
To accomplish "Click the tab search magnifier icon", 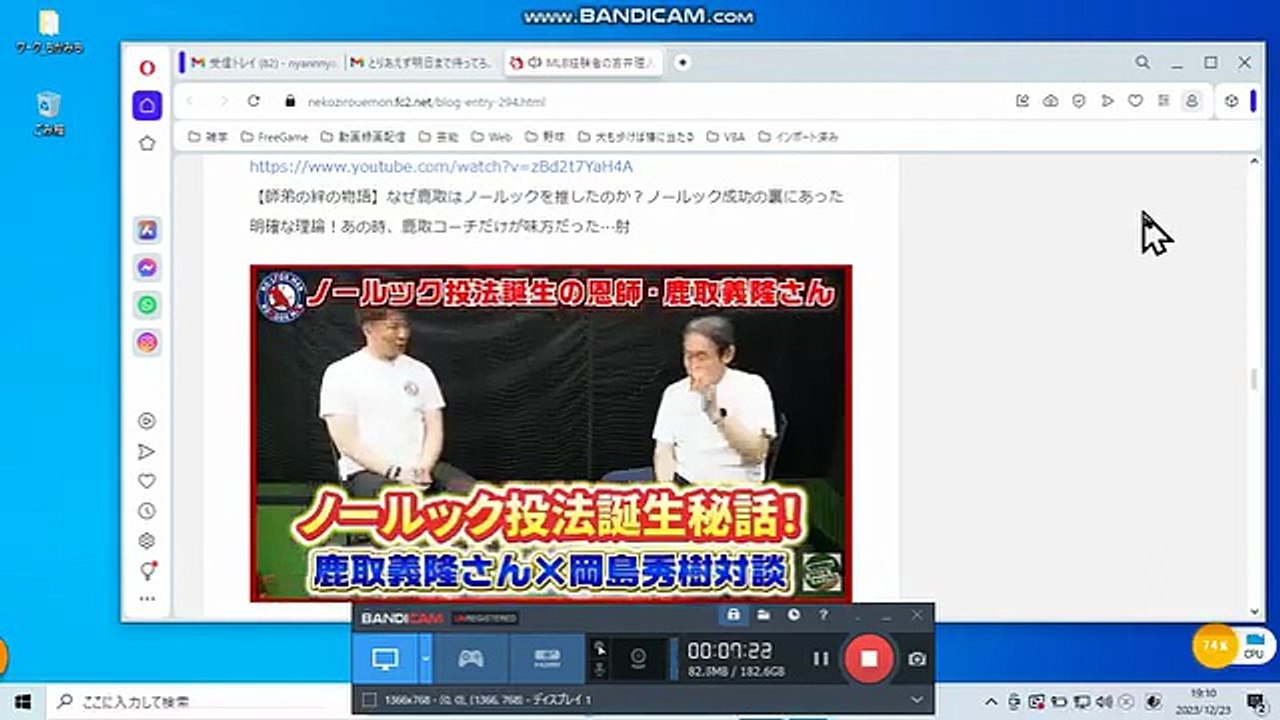I will (1142, 62).
